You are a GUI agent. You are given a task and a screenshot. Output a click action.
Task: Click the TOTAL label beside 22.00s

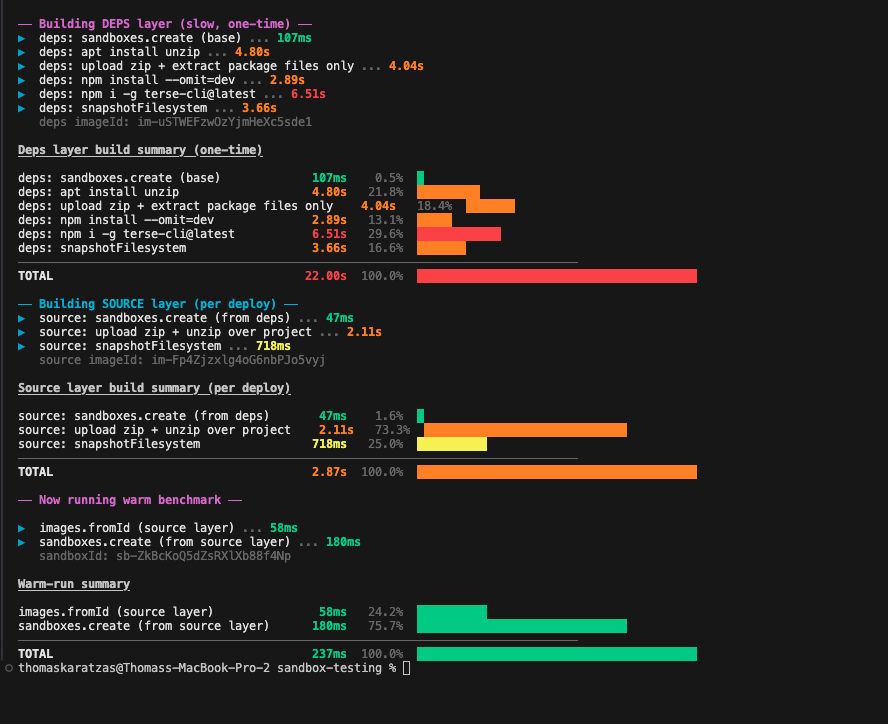36,276
